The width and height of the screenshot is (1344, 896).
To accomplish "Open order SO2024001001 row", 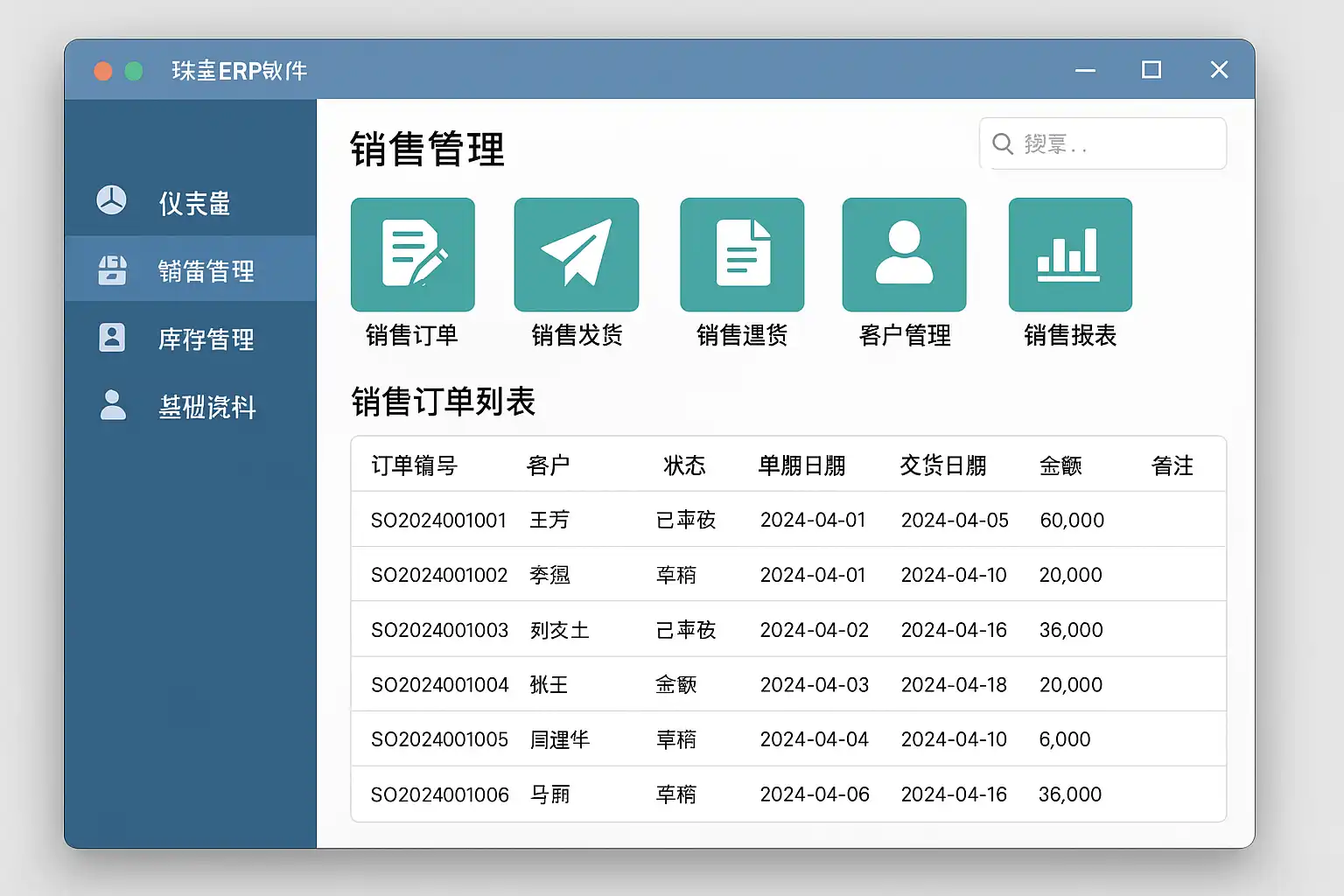I will 438,520.
